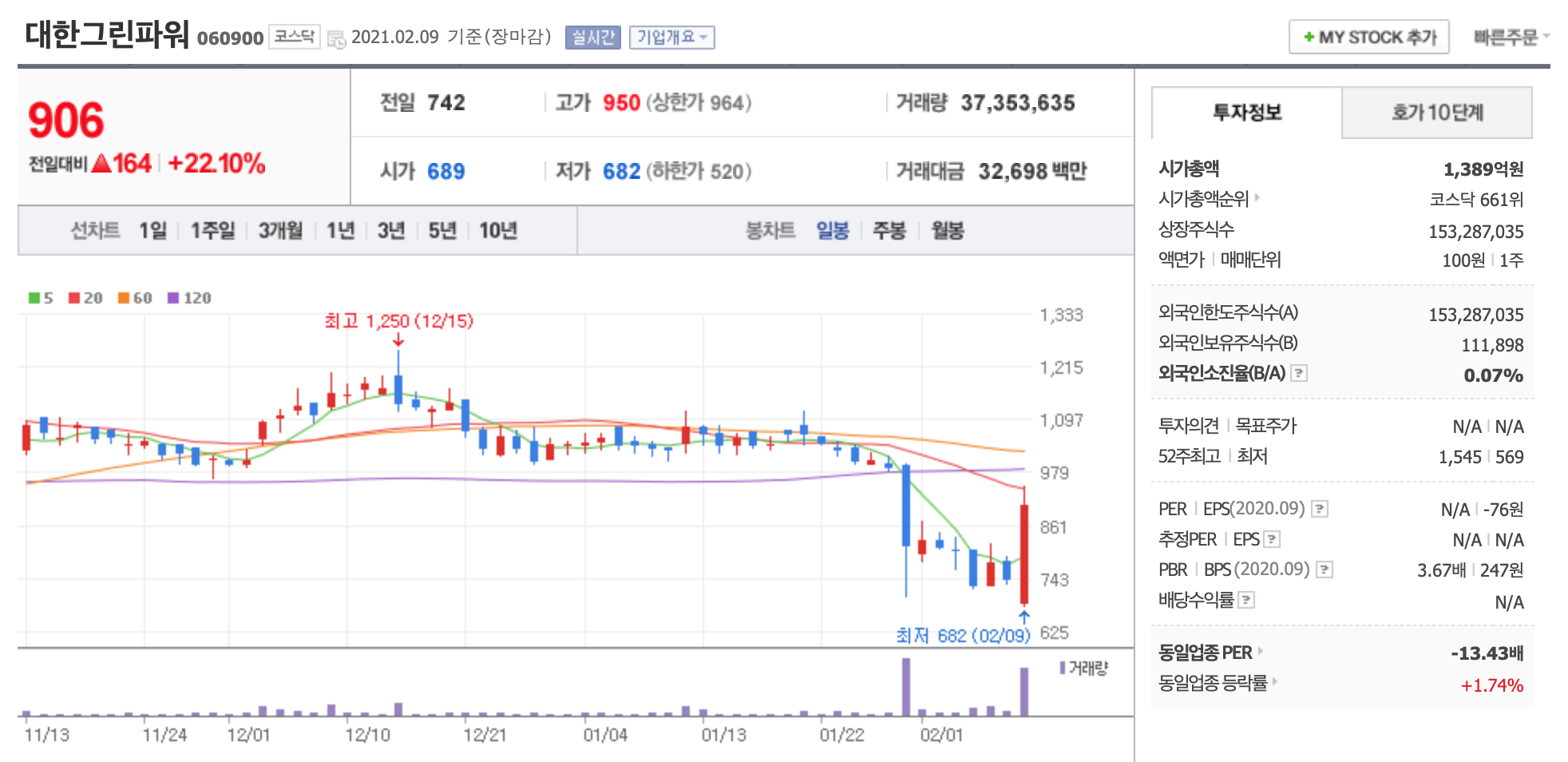
Task: Click the 실시간 button
Action: (593, 38)
